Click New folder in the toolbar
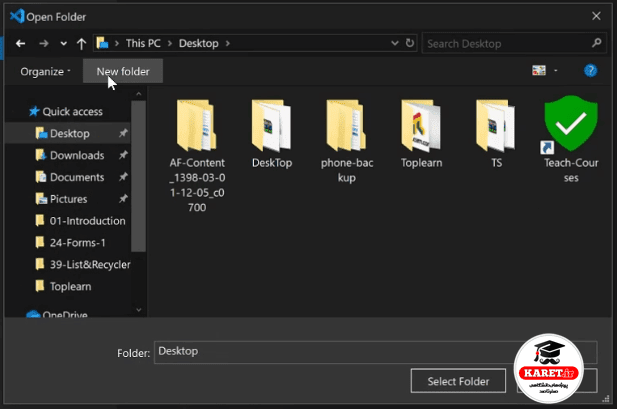 123,71
